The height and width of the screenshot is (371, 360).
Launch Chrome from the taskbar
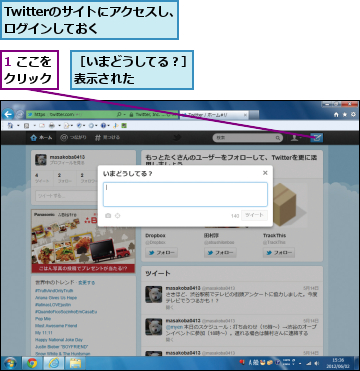coord(32,363)
